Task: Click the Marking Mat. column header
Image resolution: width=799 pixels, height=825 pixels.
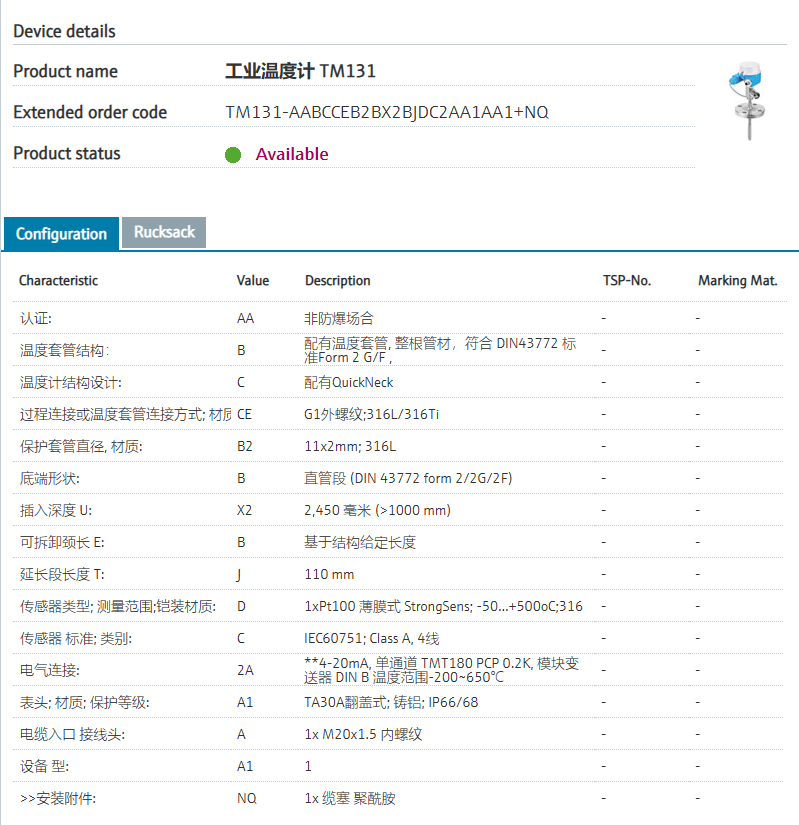Action: pos(737,281)
